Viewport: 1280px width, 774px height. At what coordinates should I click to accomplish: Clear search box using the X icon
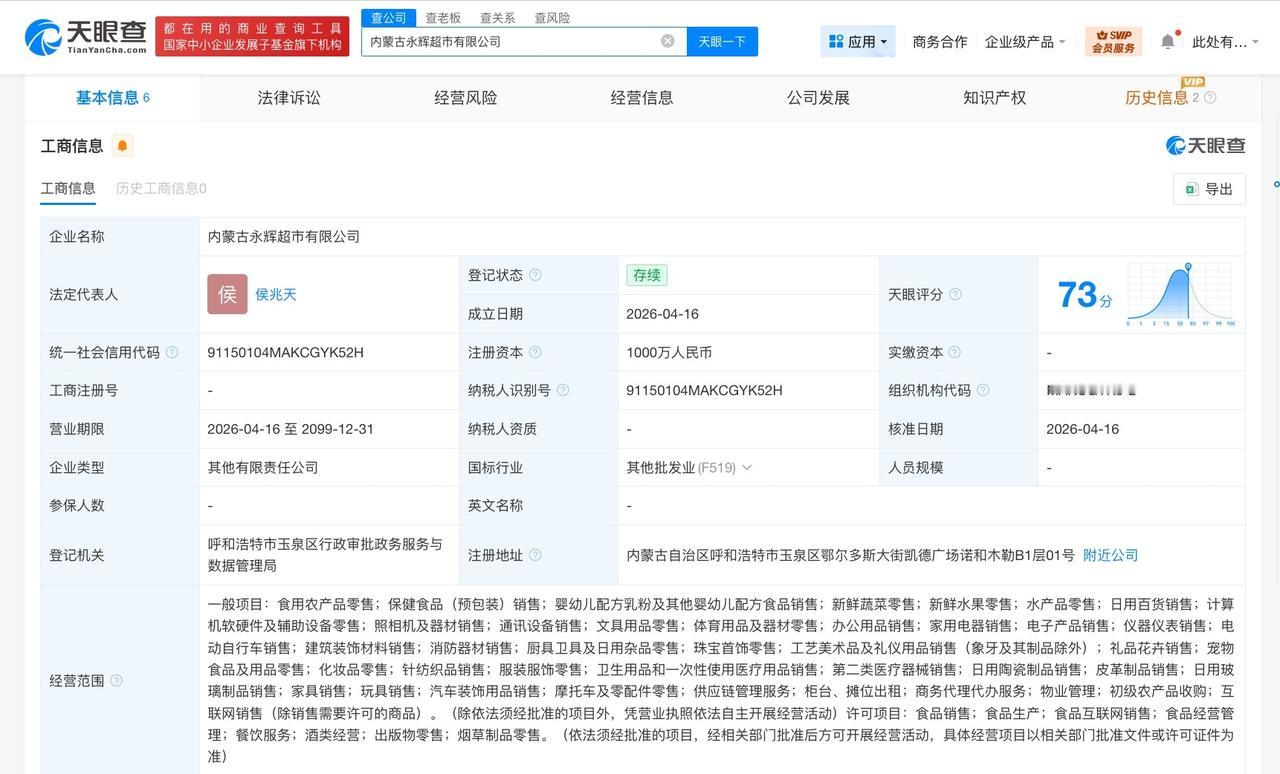coord(667,40)
